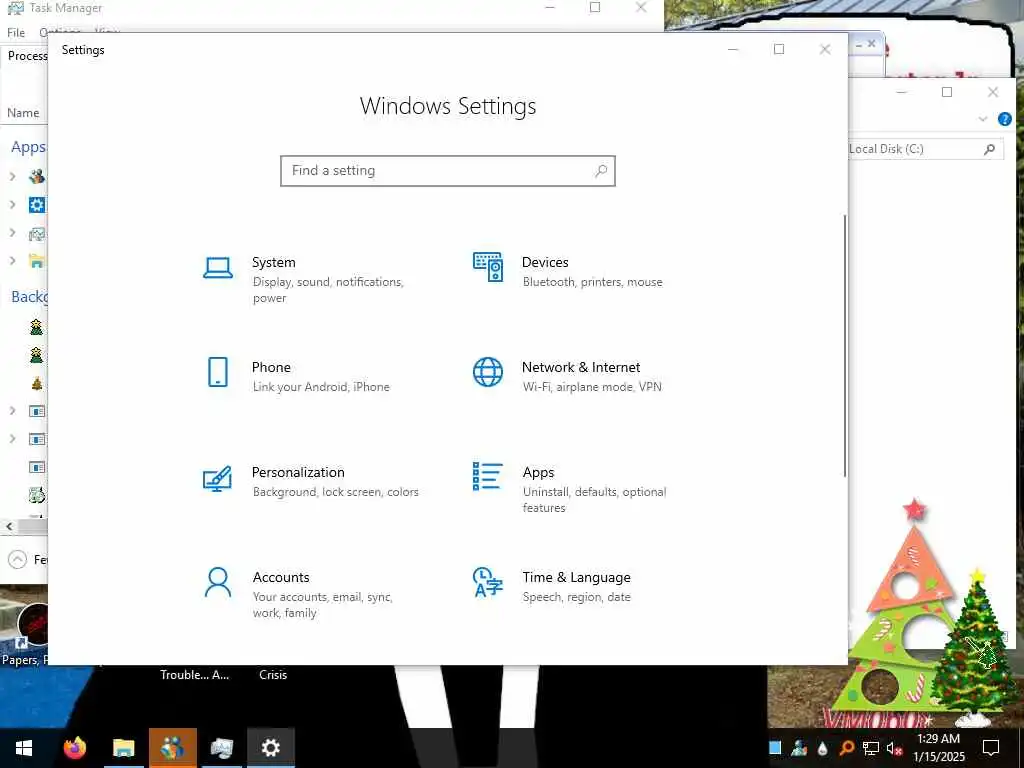Switch to Task Manager on the taskbar

coord(221,748)
